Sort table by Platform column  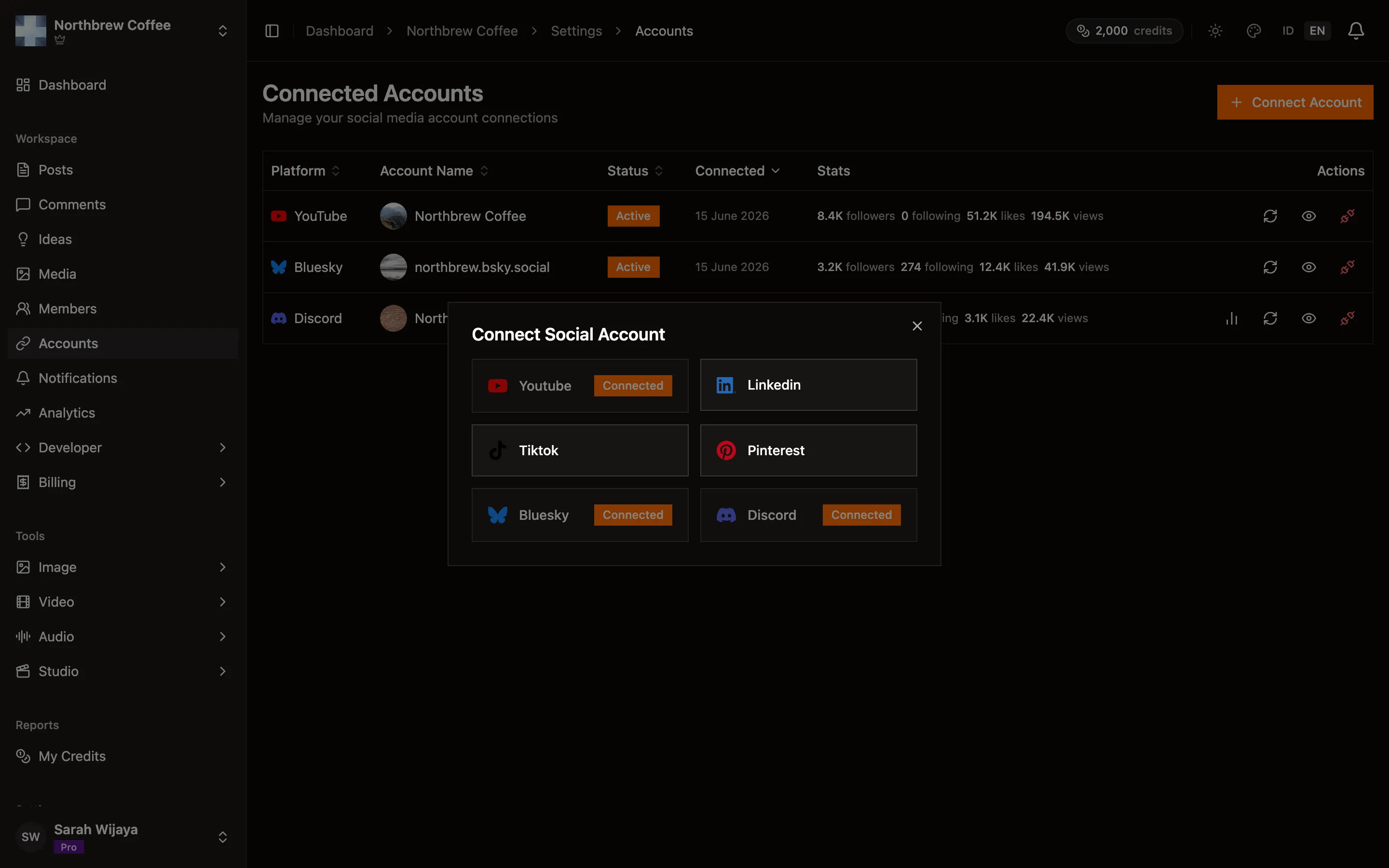click(305, 171)
